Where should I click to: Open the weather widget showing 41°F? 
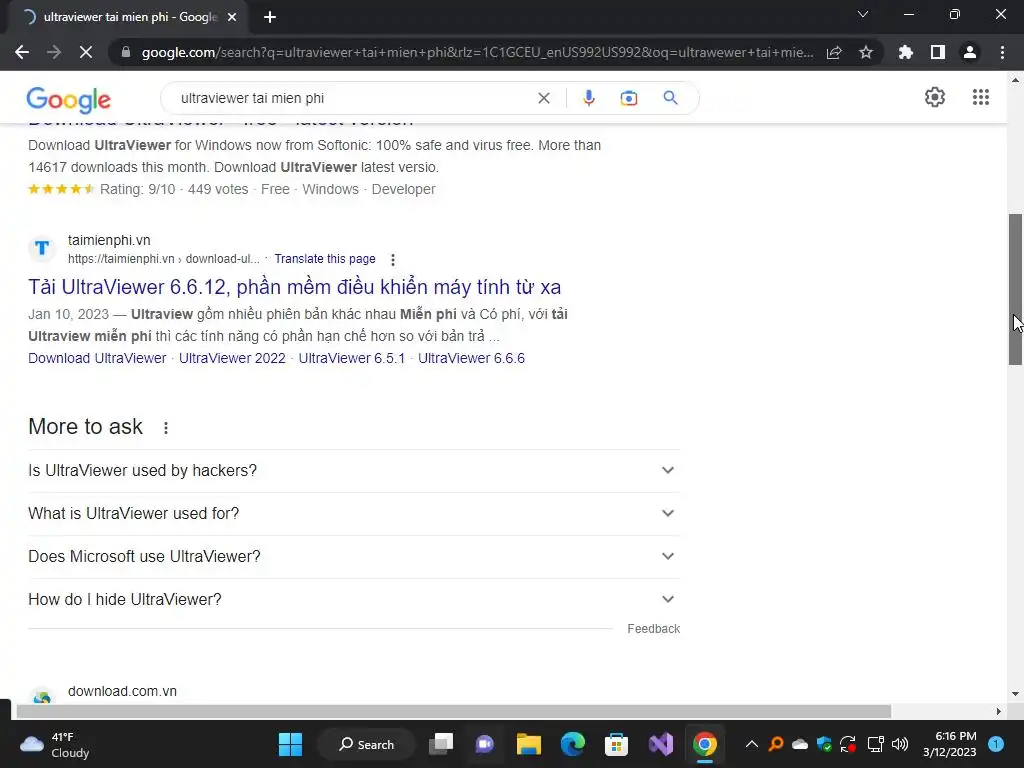point(55,744)
